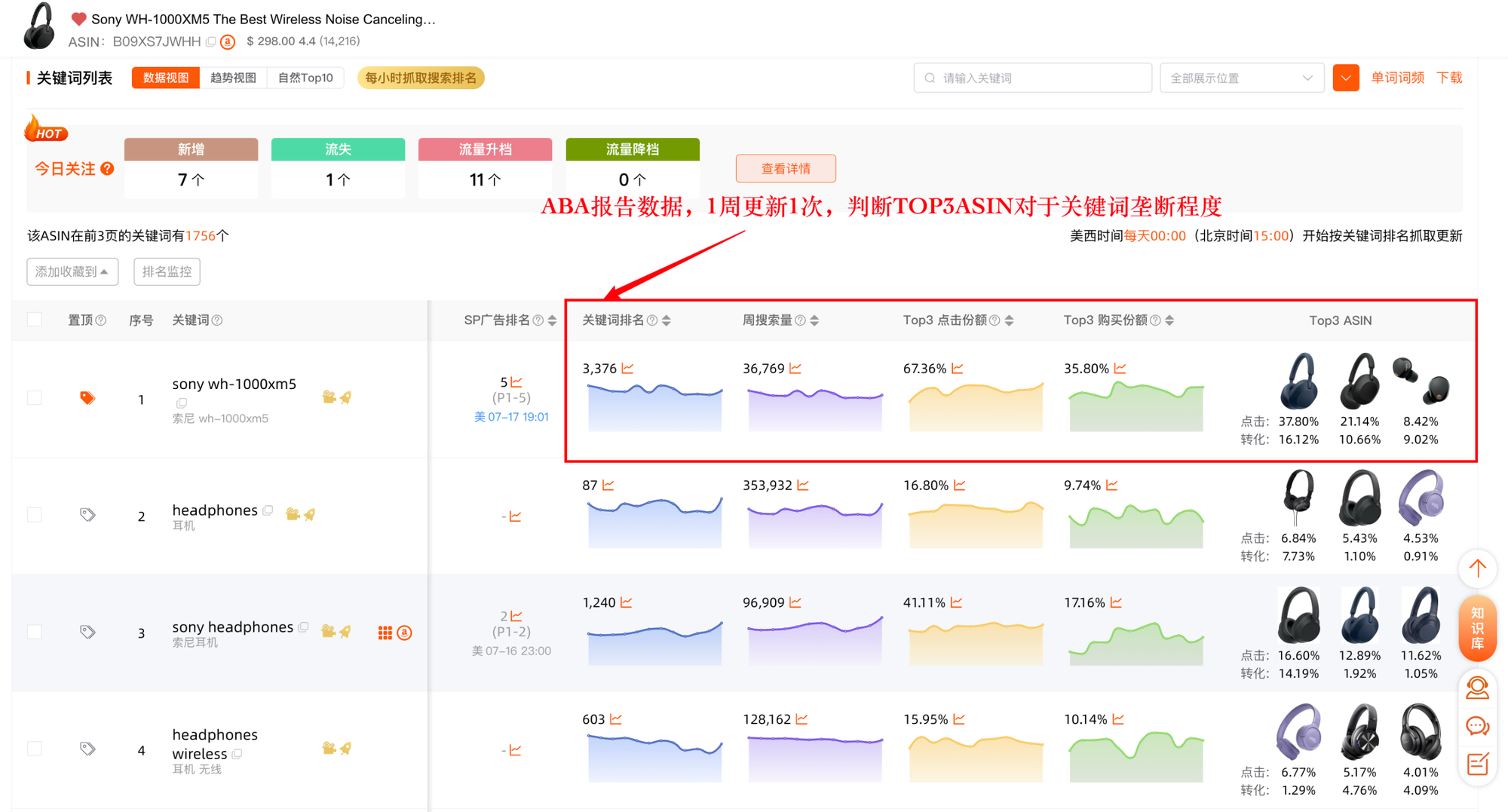Image resolution: width=1508 pixels, height=812 pixels.
Task: Click the 关键词 column help icon
Action: click(x=217, y=320)
